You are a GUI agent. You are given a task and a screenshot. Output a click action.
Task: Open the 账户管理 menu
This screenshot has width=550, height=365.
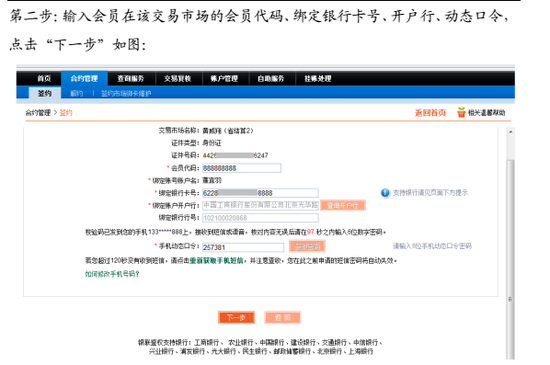click(x=224, y=79)
